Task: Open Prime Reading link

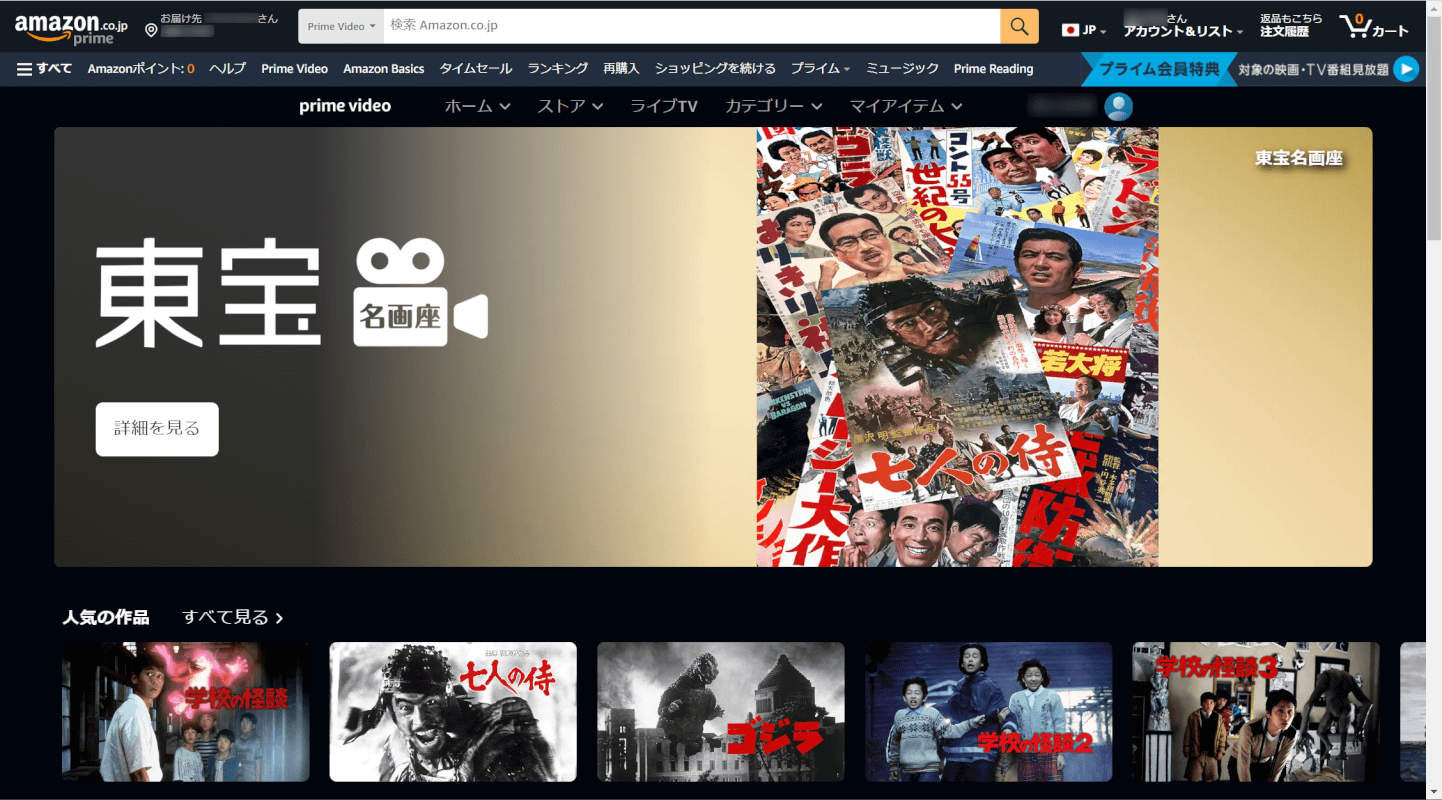Action: [993, 69]
